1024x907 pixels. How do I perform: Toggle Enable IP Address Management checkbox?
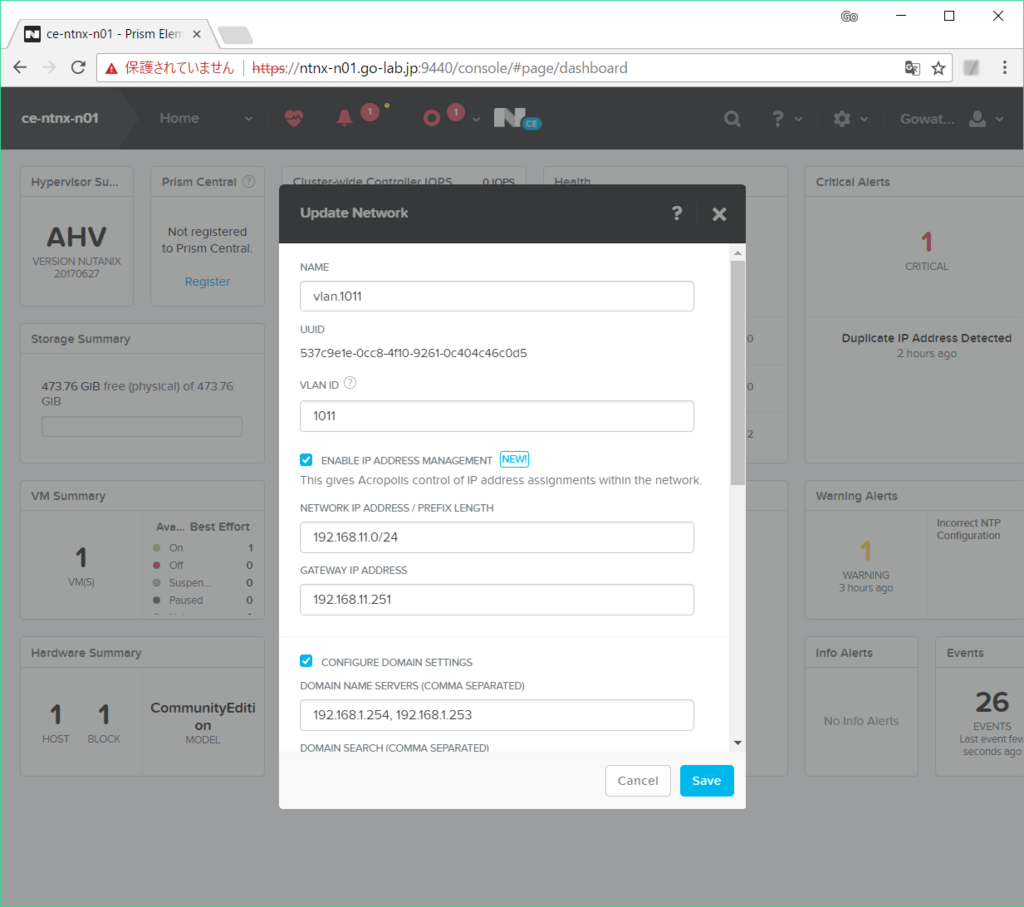click(306, 460)
